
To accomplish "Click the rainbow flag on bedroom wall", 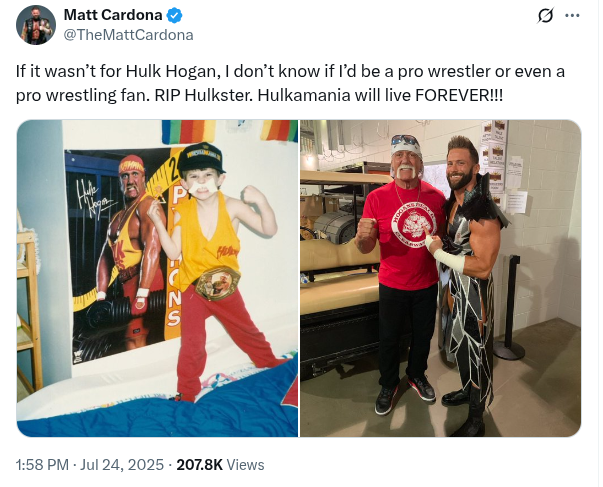I will coord(188,131).
